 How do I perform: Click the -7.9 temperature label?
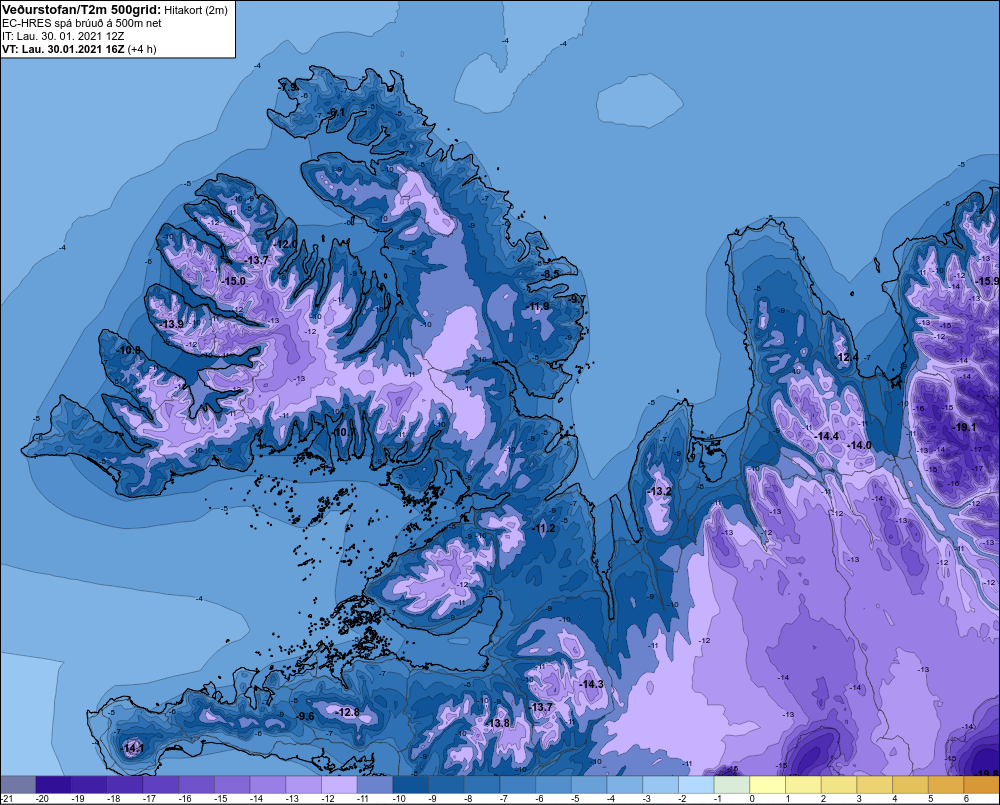[288, 87]
